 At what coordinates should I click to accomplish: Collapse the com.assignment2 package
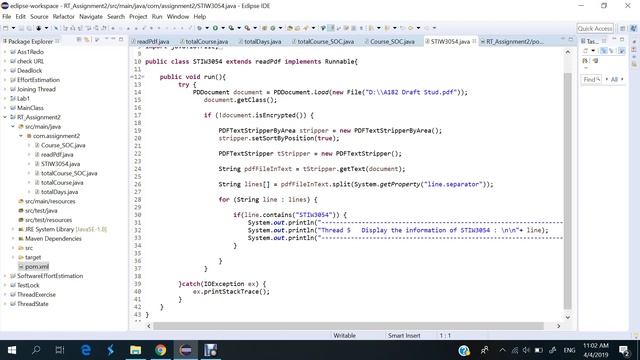pyautogui.click(x=21, y=136)
